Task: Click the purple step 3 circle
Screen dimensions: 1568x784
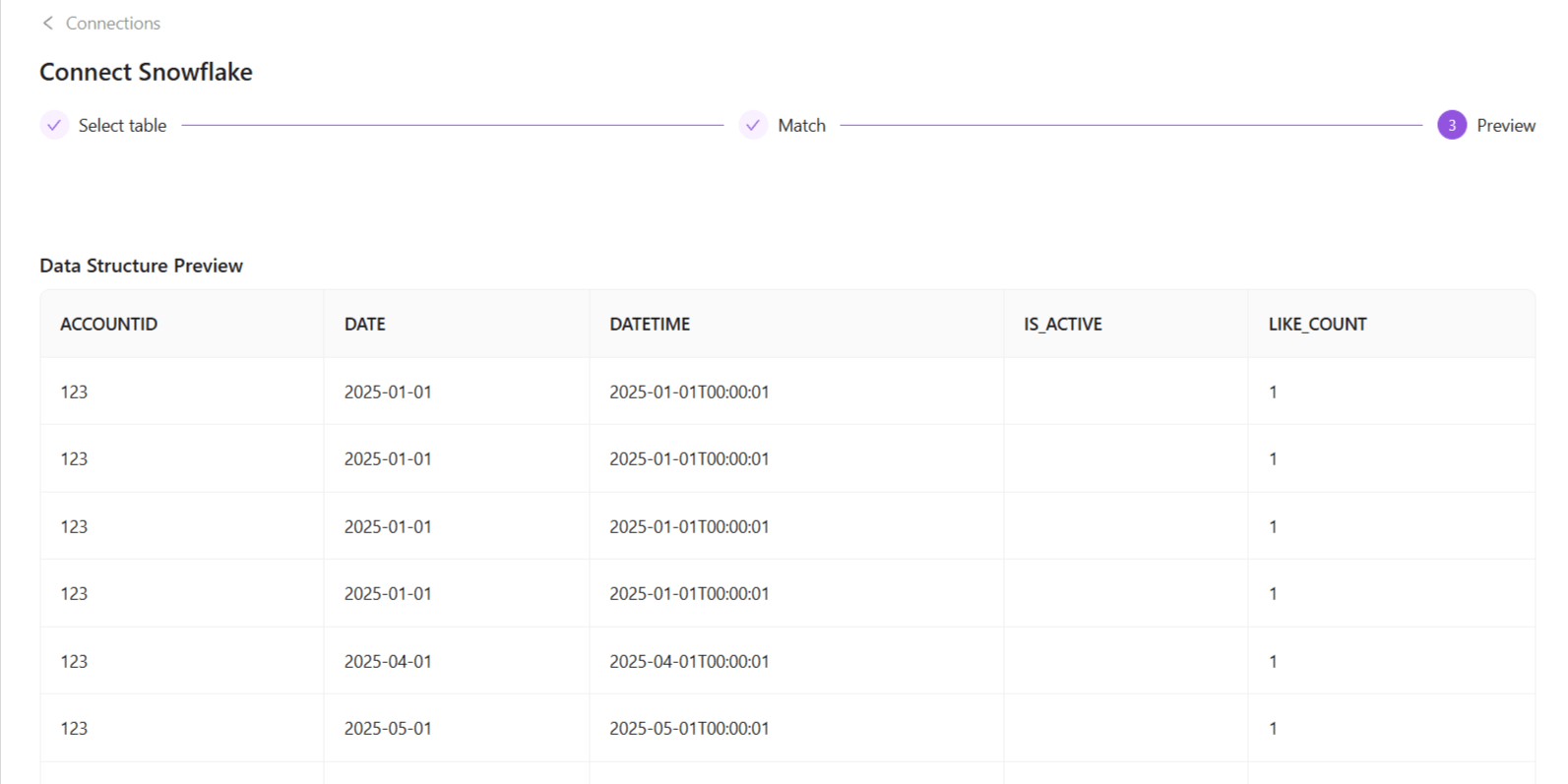Action: coord(1451,125)
